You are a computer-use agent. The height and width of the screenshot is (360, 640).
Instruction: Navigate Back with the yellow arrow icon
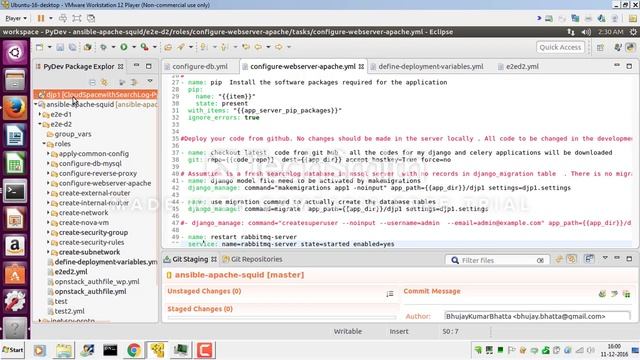258,47
